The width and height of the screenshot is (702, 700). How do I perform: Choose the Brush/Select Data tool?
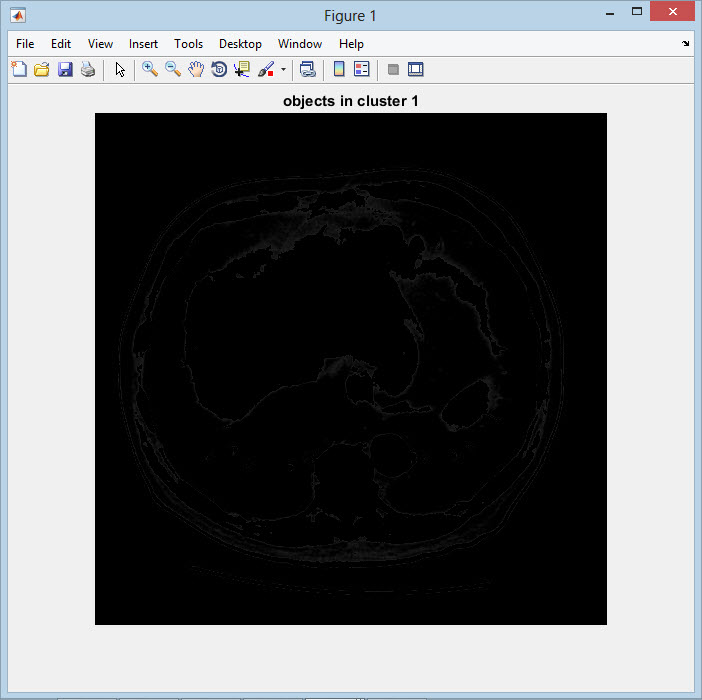click(266, 69)
